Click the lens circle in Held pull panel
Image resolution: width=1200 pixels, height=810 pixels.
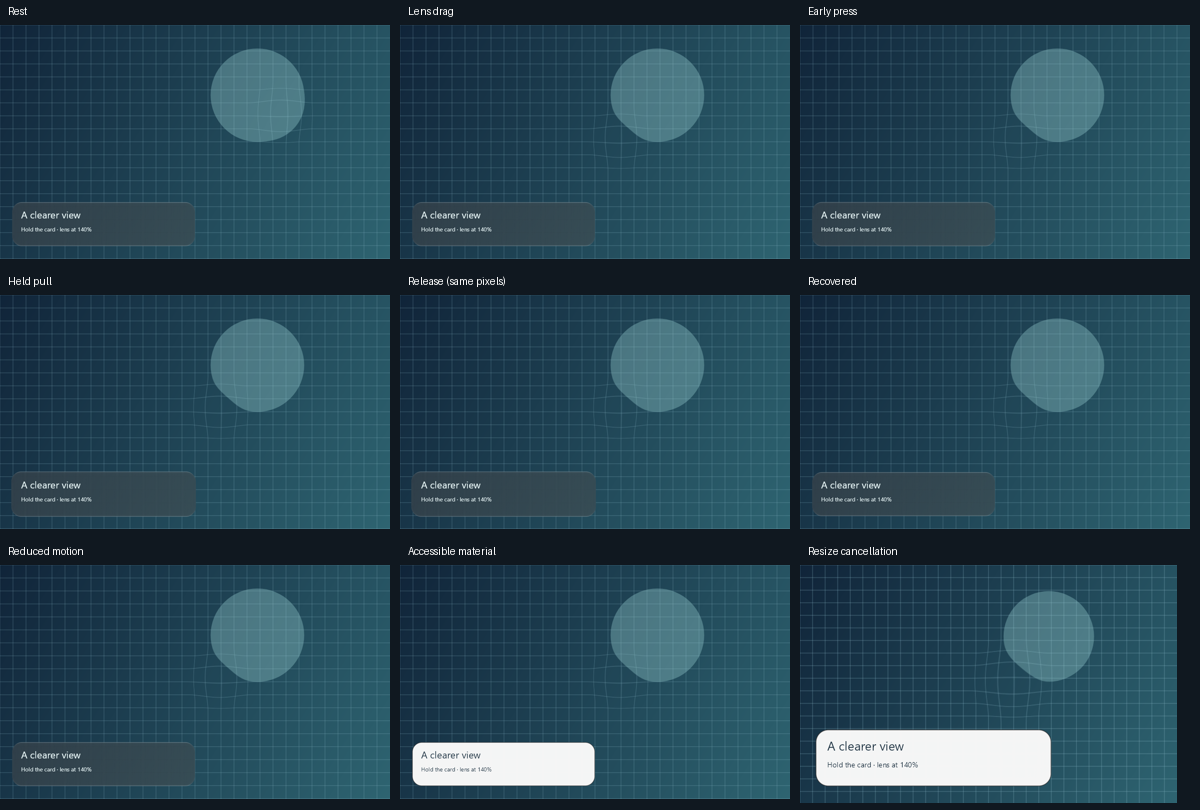[x=257, y=365]
